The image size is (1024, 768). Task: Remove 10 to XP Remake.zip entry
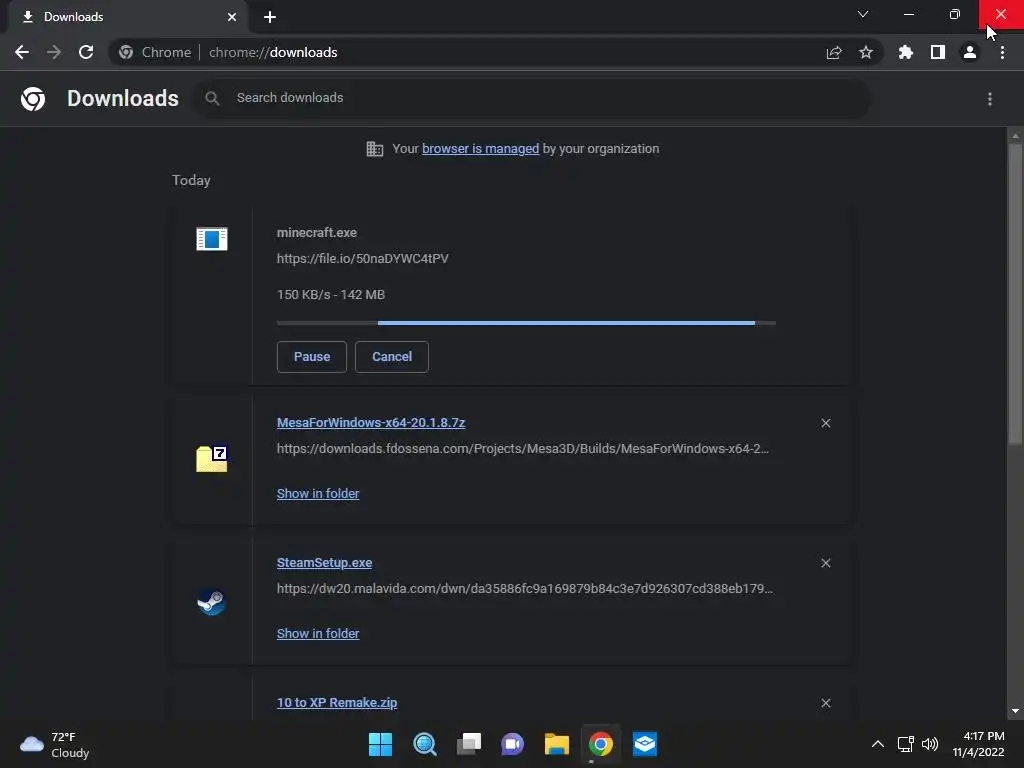[x=826, y=703]
